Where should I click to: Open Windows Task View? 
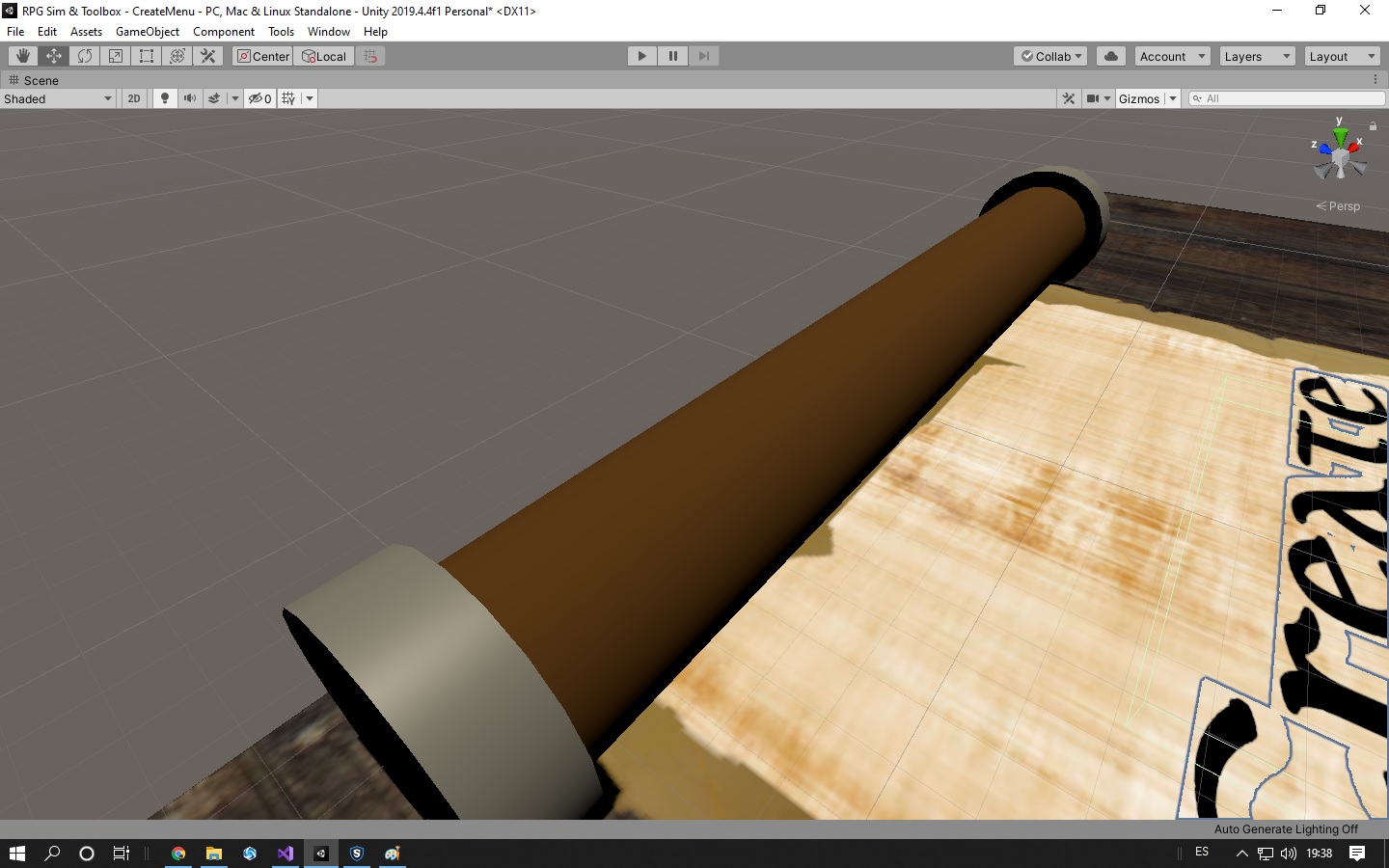(122, 854)
